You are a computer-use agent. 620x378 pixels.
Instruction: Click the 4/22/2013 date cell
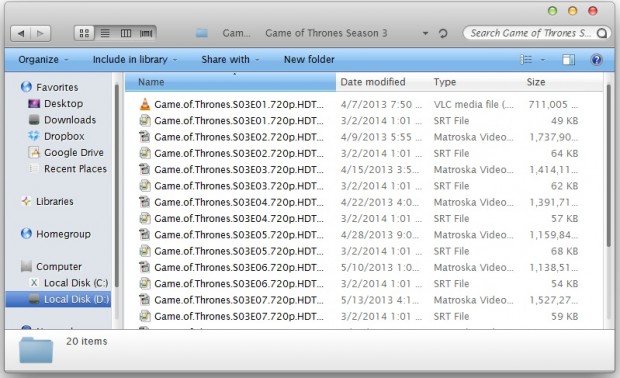[x=380, y=202]
